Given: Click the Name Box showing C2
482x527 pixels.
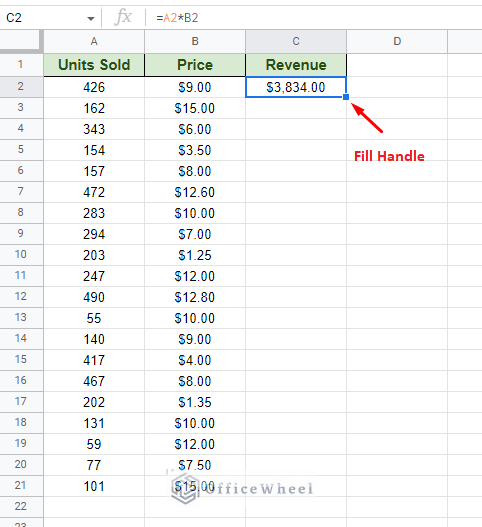Looking at the screenshot, I should pyautogui.click(x=50, y=17).
